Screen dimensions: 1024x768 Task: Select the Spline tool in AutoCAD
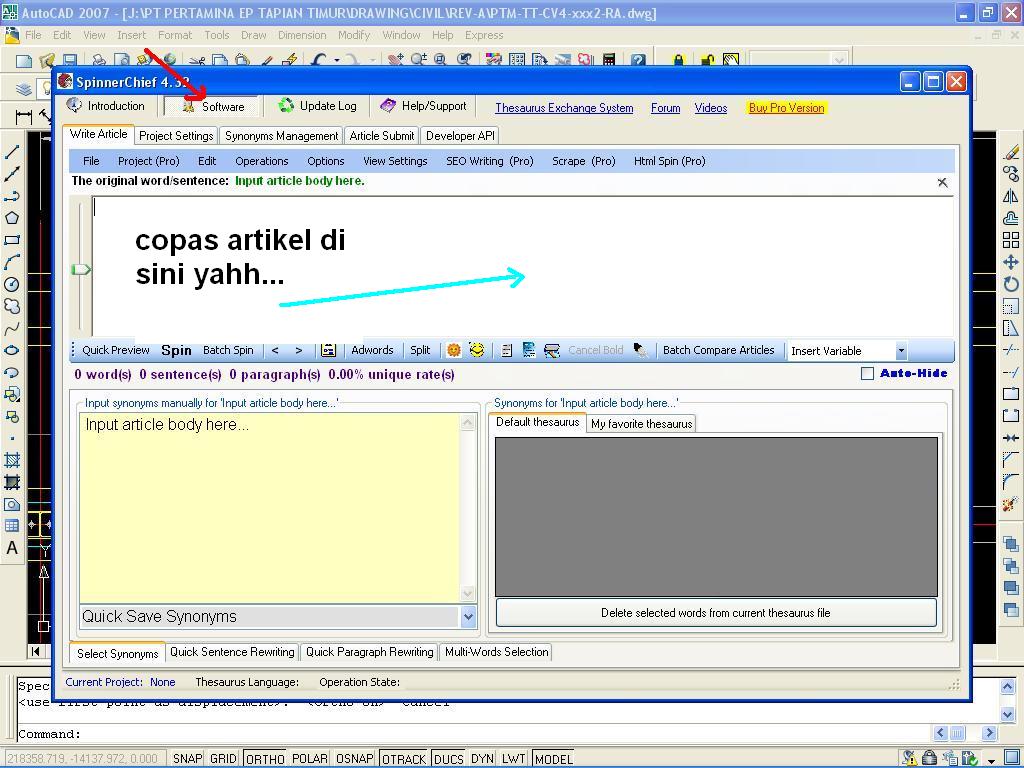(x=12, y=328)
